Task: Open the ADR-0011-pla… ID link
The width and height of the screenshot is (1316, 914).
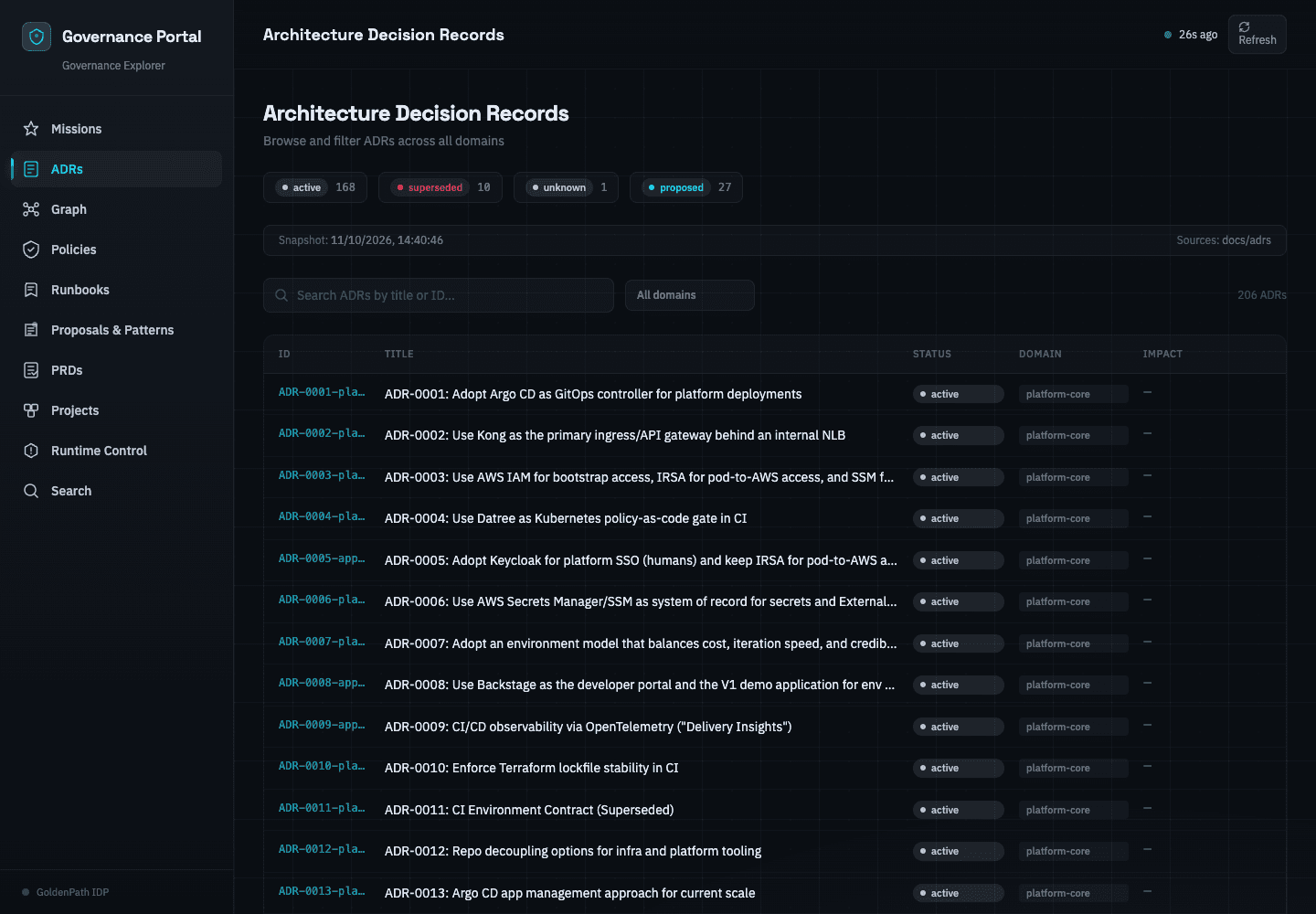Action: pyautogui.click(x=322, y=808)
